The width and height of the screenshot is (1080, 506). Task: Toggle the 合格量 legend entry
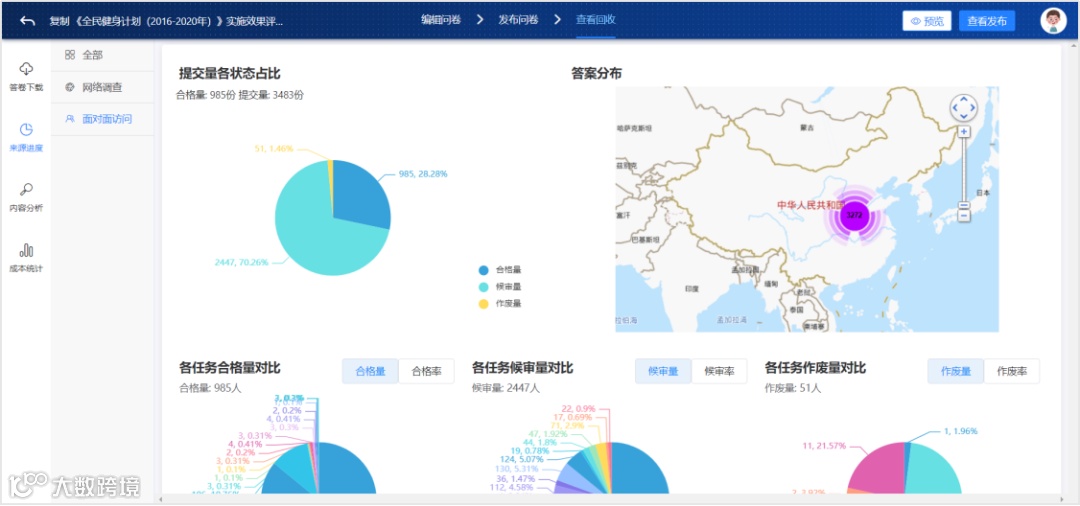click(x=501, y=270)
